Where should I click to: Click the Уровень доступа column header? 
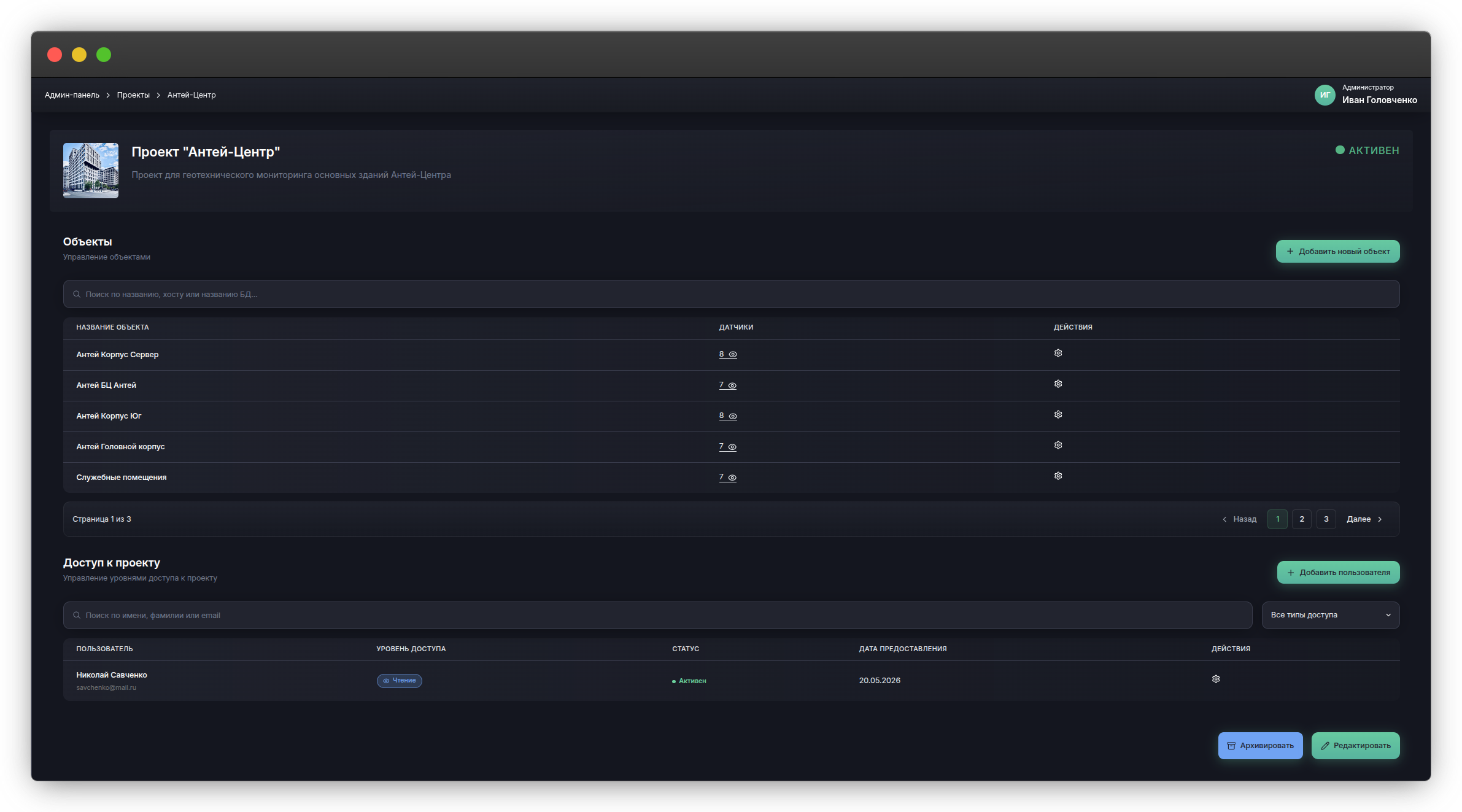click(x=411, y=649)
